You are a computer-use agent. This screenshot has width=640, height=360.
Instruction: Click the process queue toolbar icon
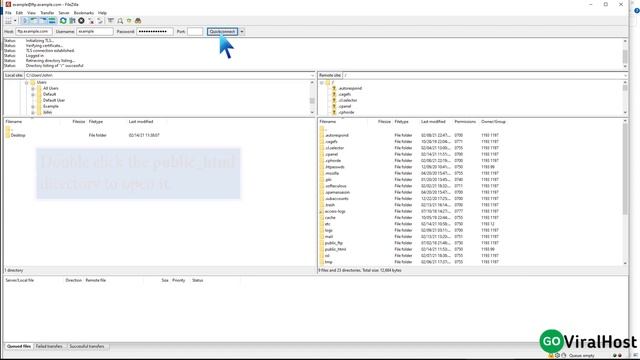click(72, 20)
